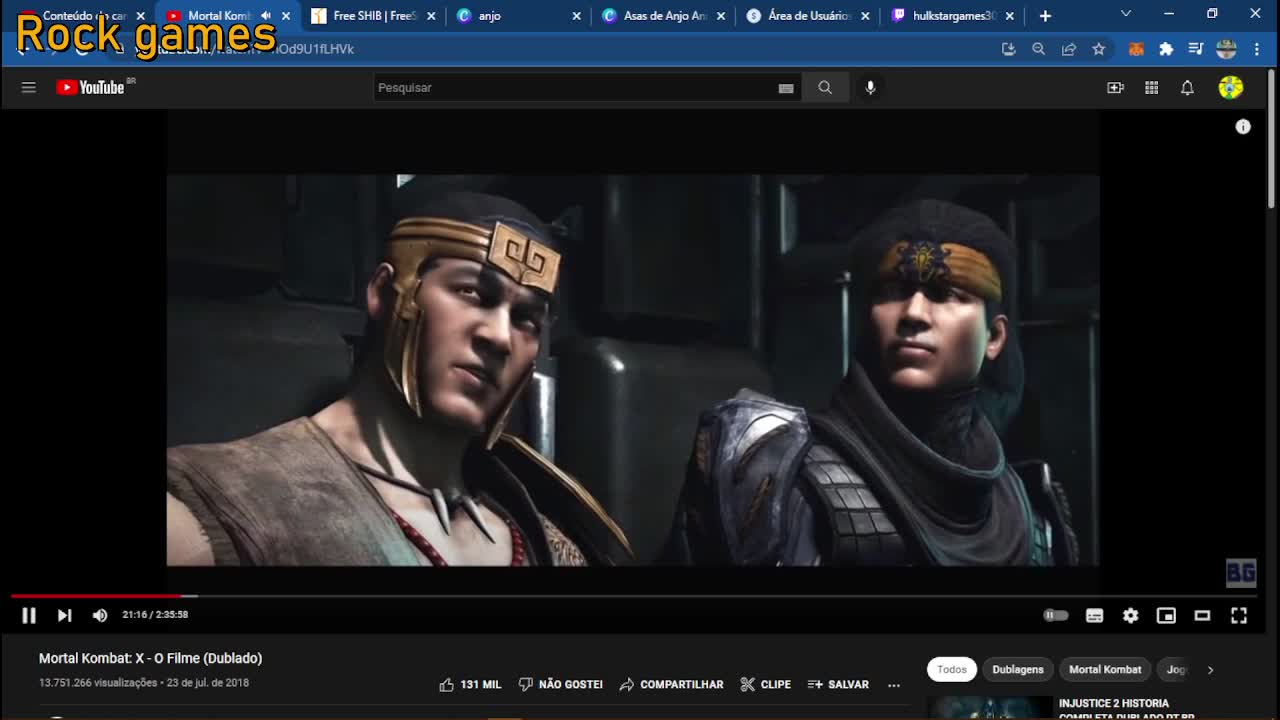Open the tab search dropdown arrow
Screen dimensions: 1280x720
click(1126, 14)
